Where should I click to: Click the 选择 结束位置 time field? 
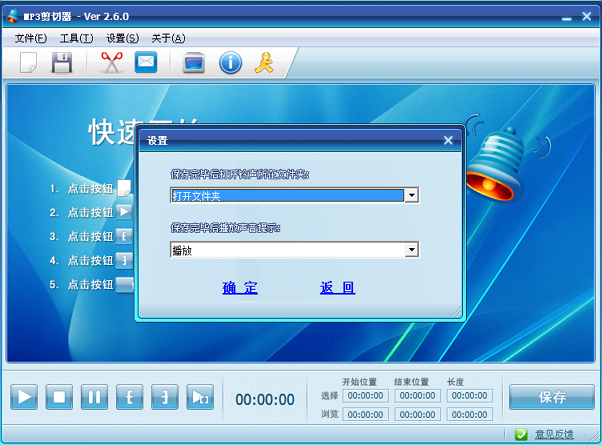pos(417,395)
